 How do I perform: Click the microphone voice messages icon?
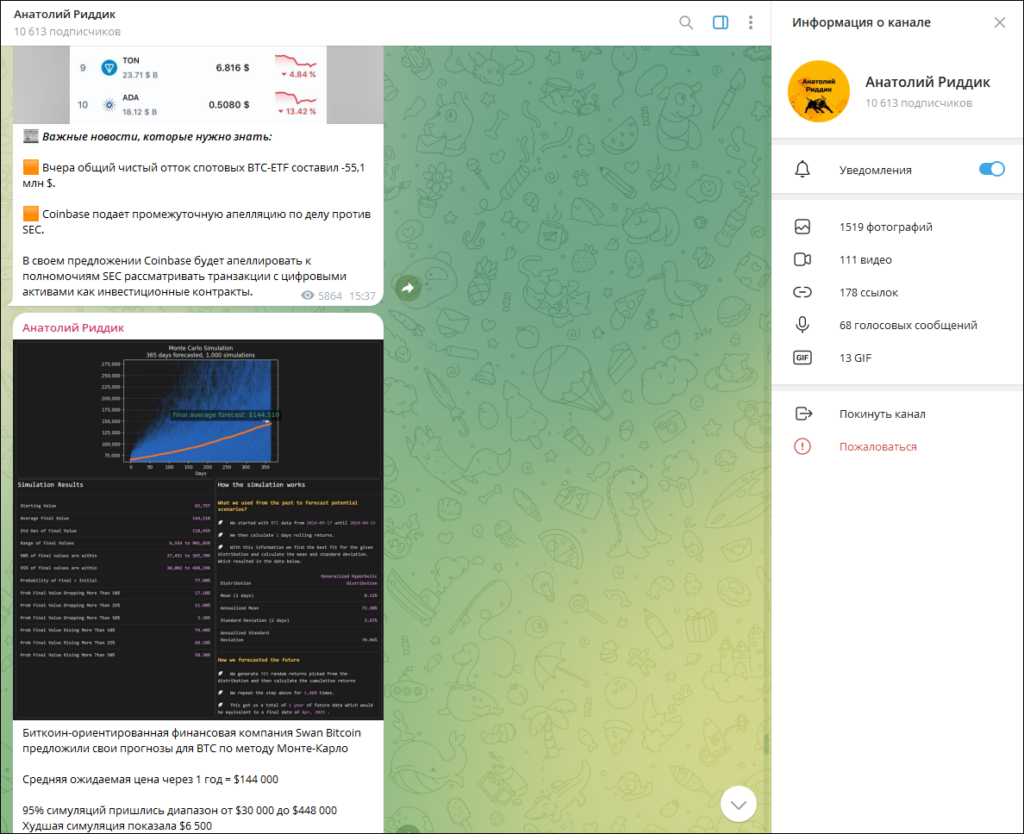click(802, 325)
